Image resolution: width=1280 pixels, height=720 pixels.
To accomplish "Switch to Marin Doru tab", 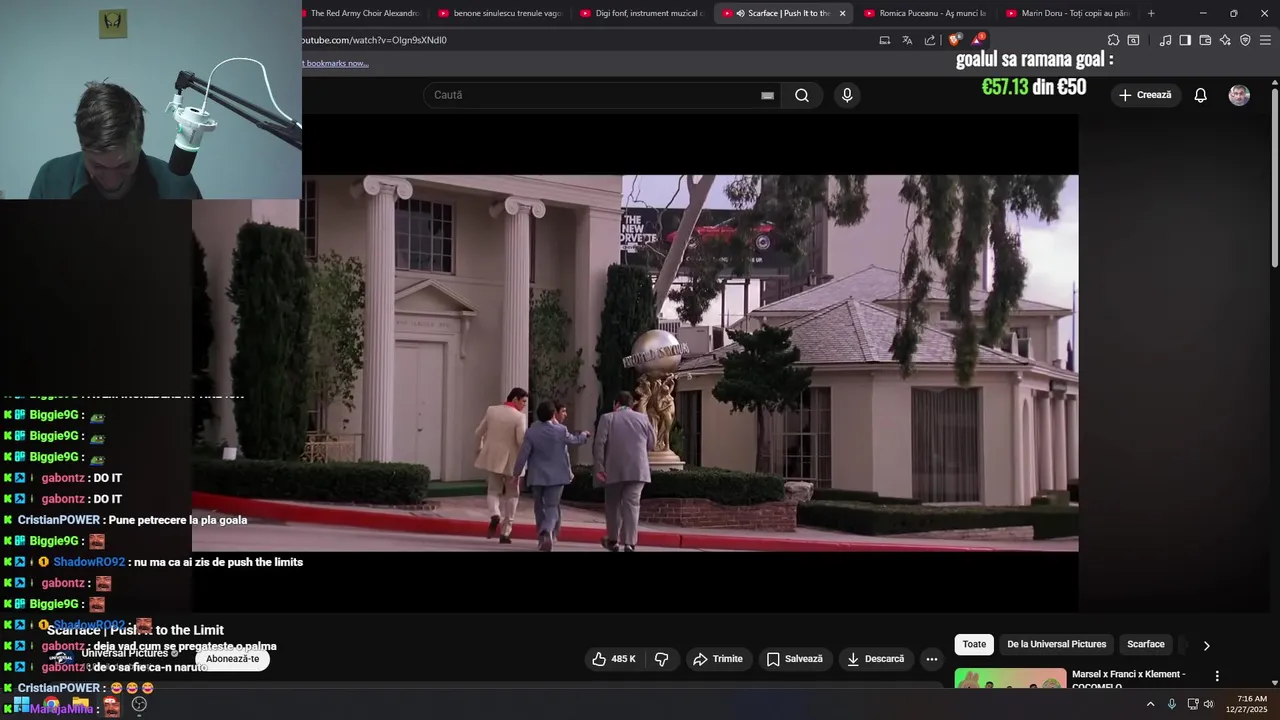I will click(x=1067, y=13).
